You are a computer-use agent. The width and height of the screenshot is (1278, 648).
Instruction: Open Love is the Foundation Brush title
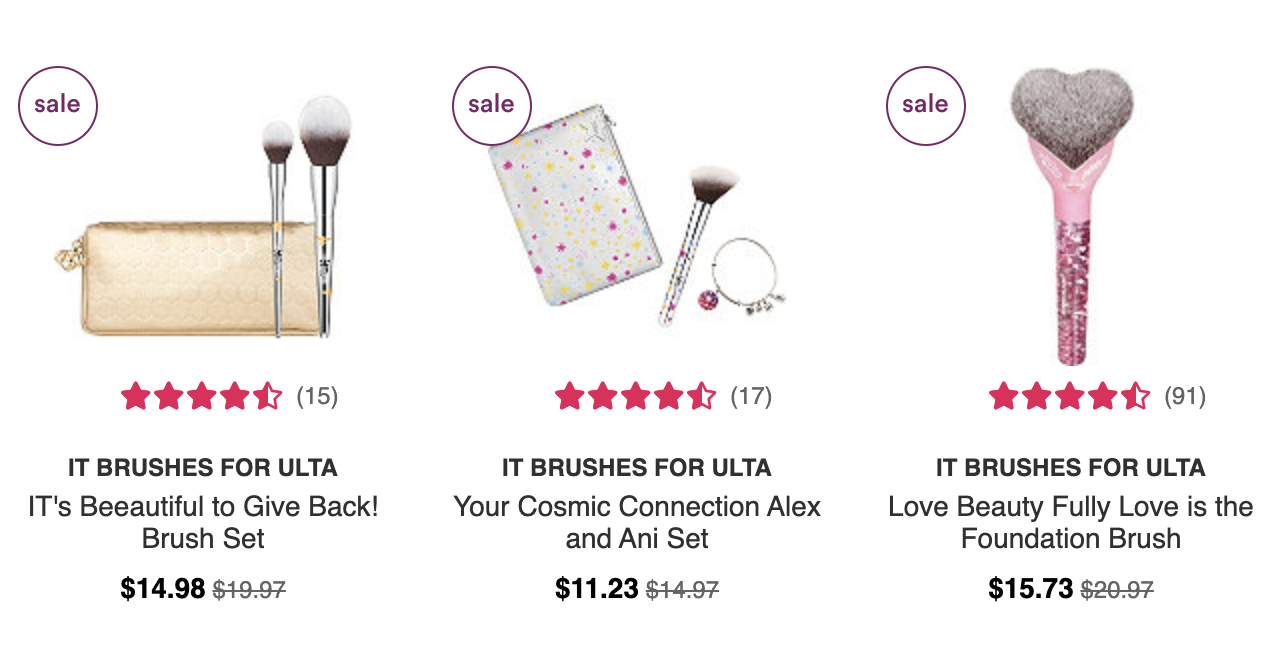tap(1071, 522)
